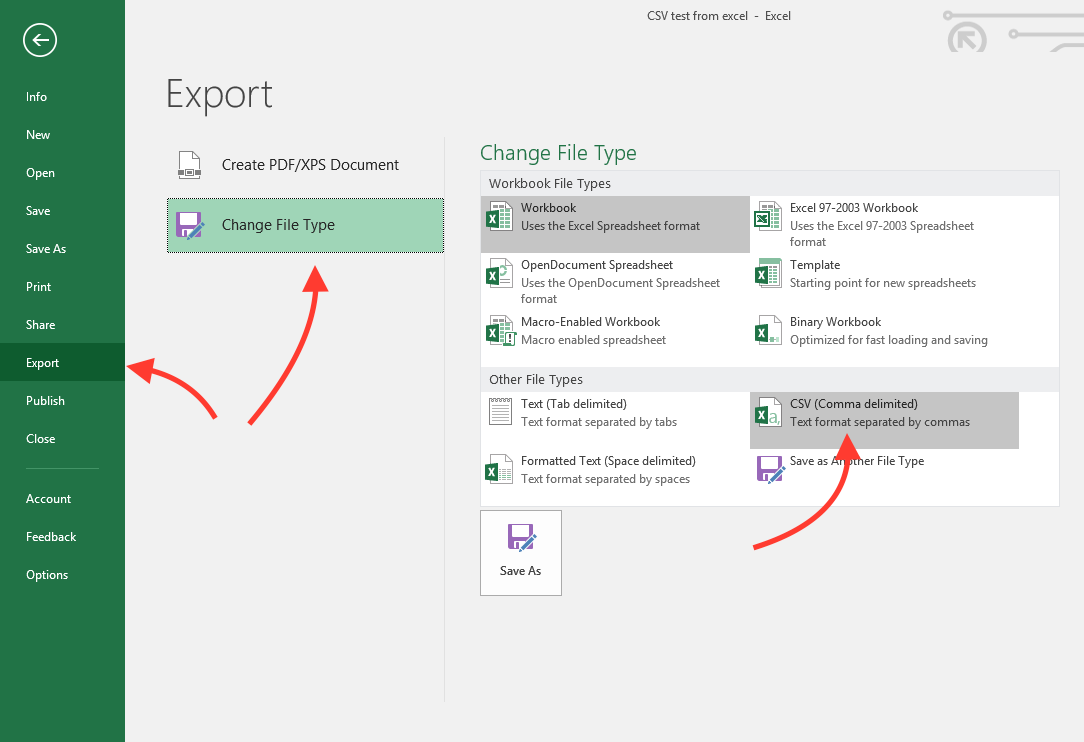
Task: Go to the Print menu item
Action: point(39,287)
